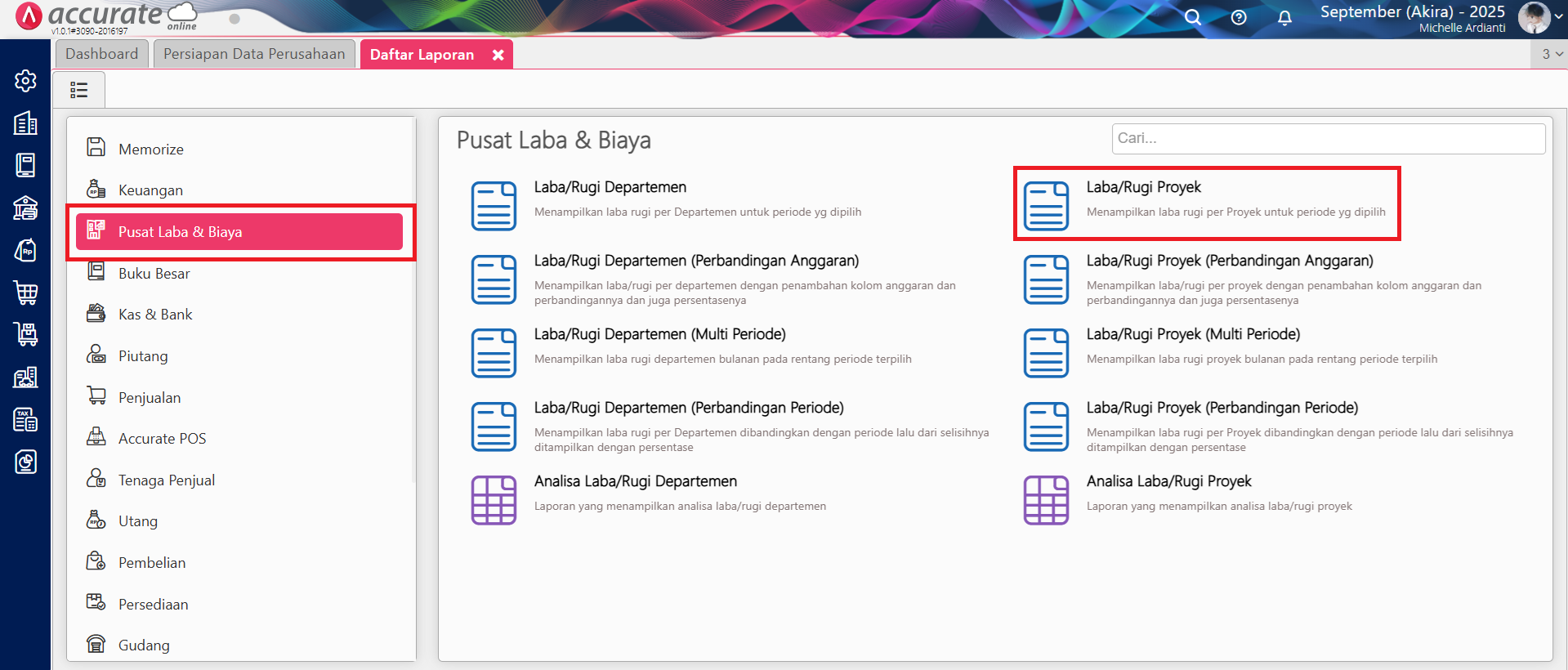This screenshot has width=1568, height=670.
Task: Open the tax sidebar icon
Action: click(x=25, y=420)
